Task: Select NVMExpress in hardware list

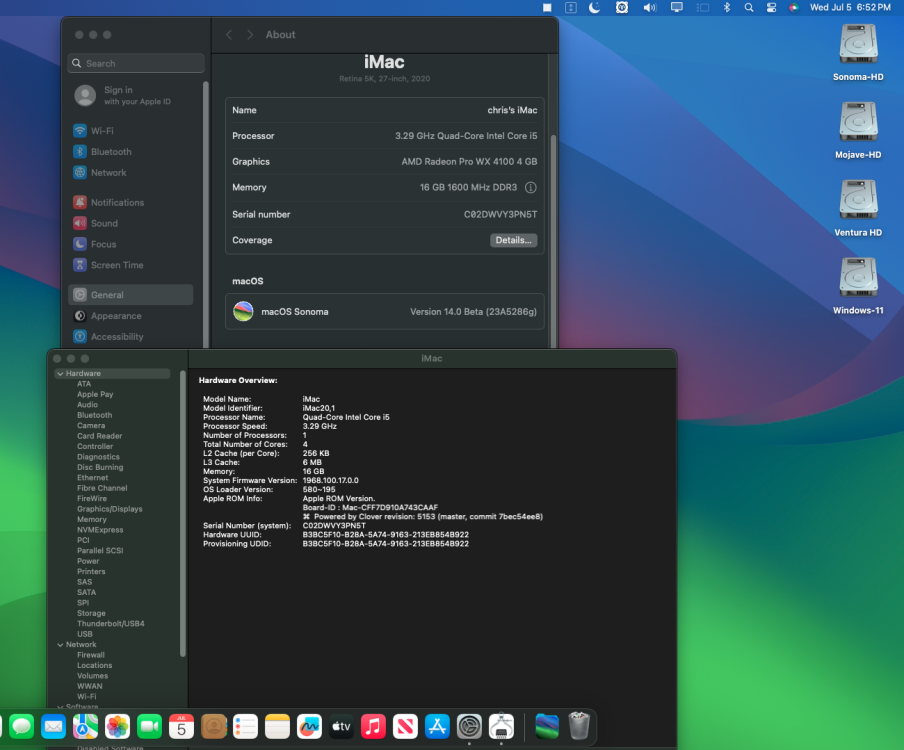Action: (x=100, y=530)
